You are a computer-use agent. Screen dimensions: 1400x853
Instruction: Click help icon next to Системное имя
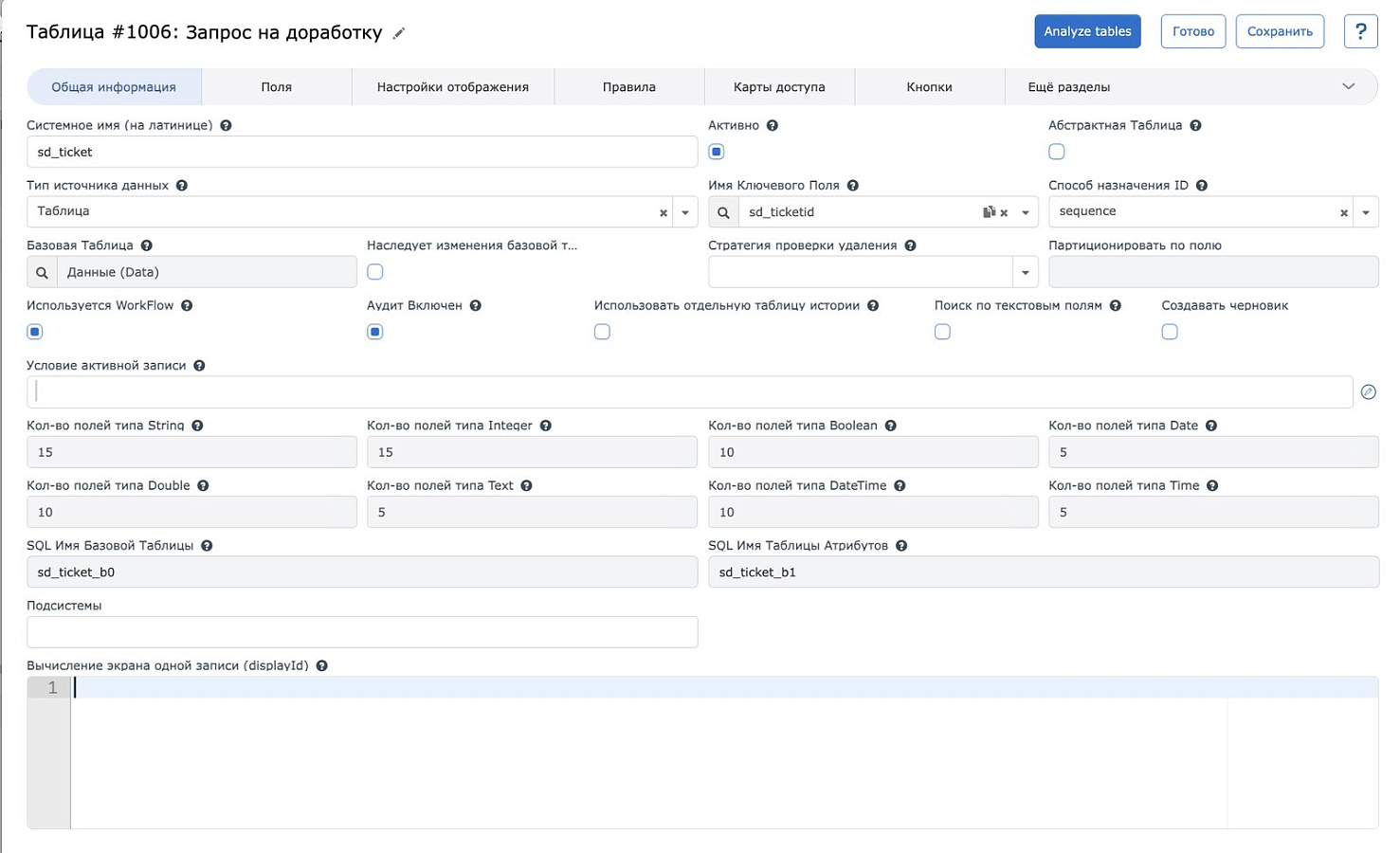pos(226,125)
